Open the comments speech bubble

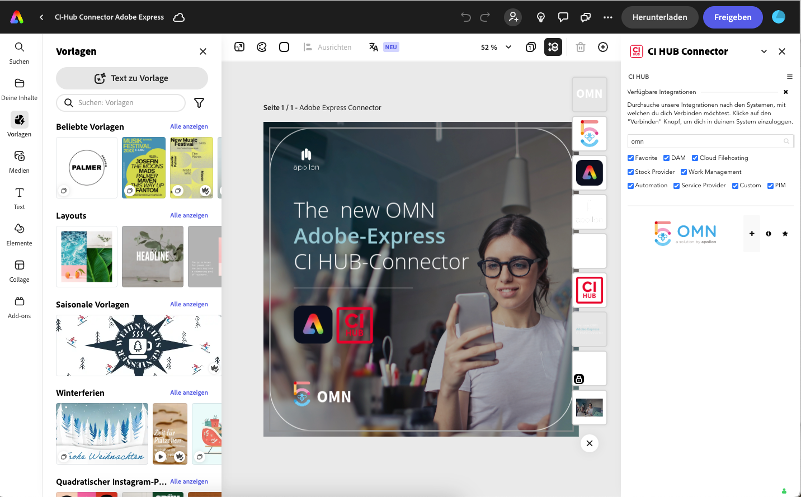[563, 17]
